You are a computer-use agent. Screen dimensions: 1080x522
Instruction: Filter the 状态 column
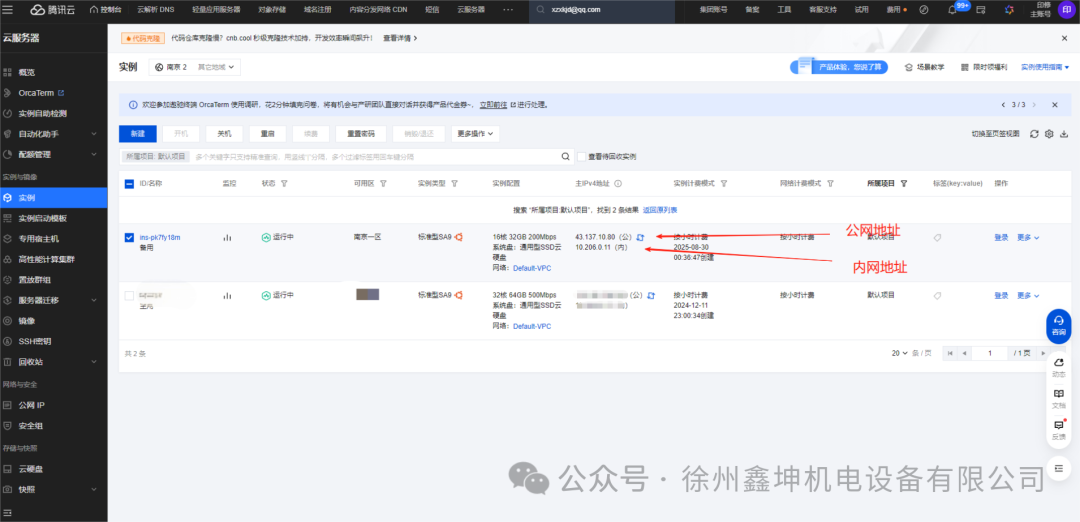[284, 184]
